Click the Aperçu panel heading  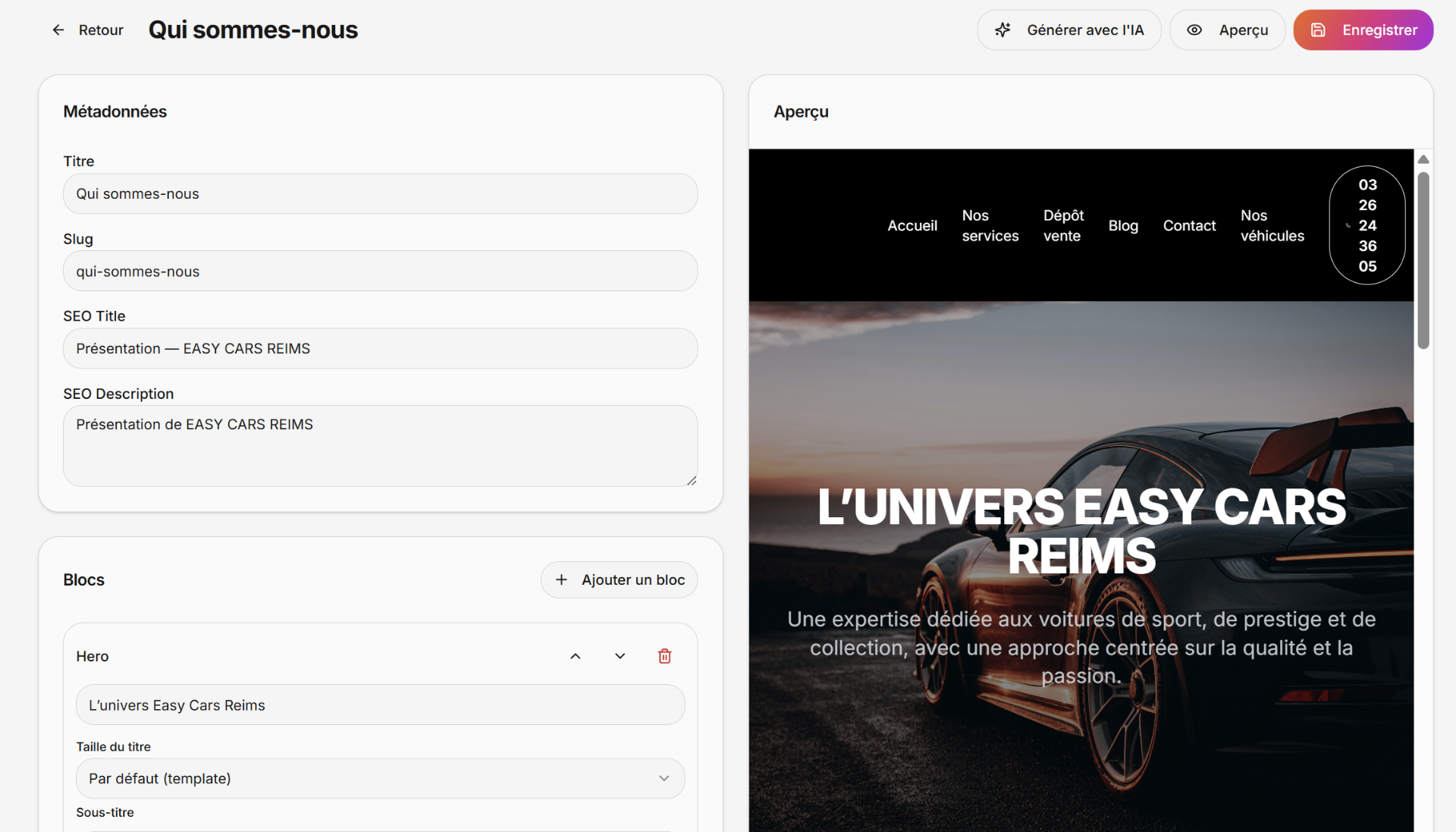[801, 111]
